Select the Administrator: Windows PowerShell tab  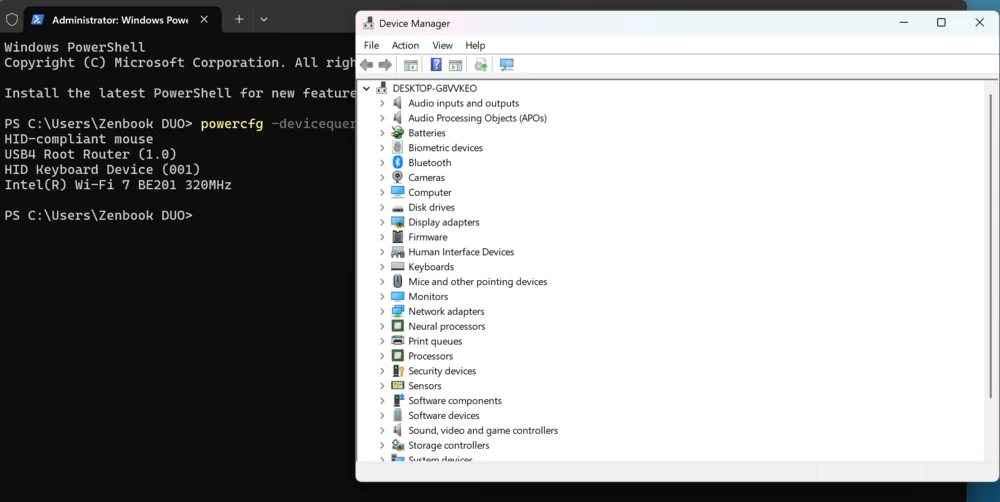click(x=120, y=20)
